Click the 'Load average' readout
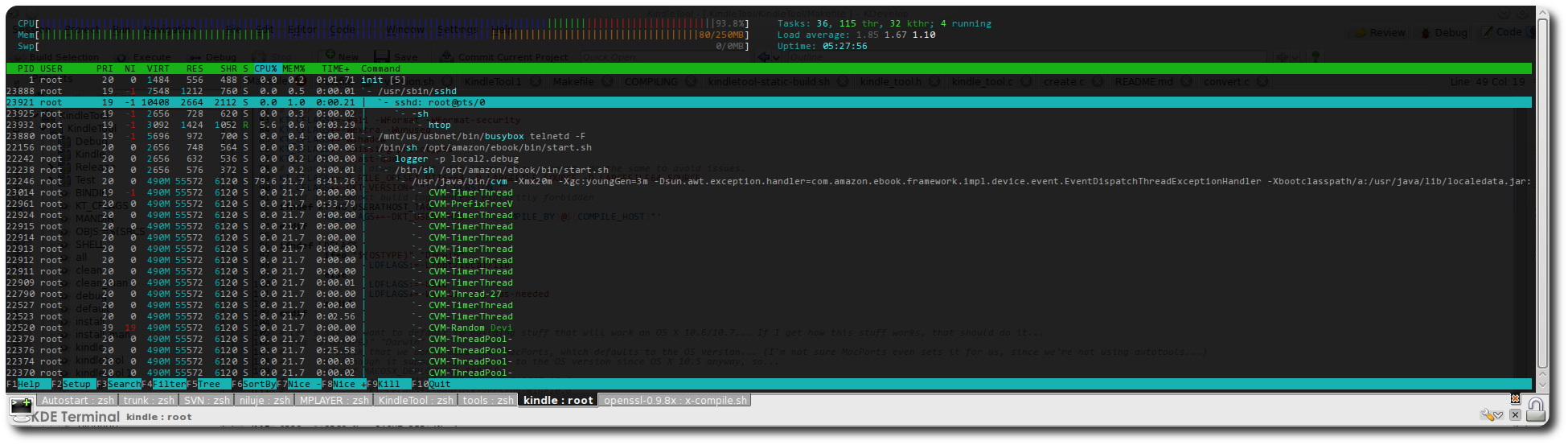The height and width of the screenshot is (445, 1568). [856, 35]
